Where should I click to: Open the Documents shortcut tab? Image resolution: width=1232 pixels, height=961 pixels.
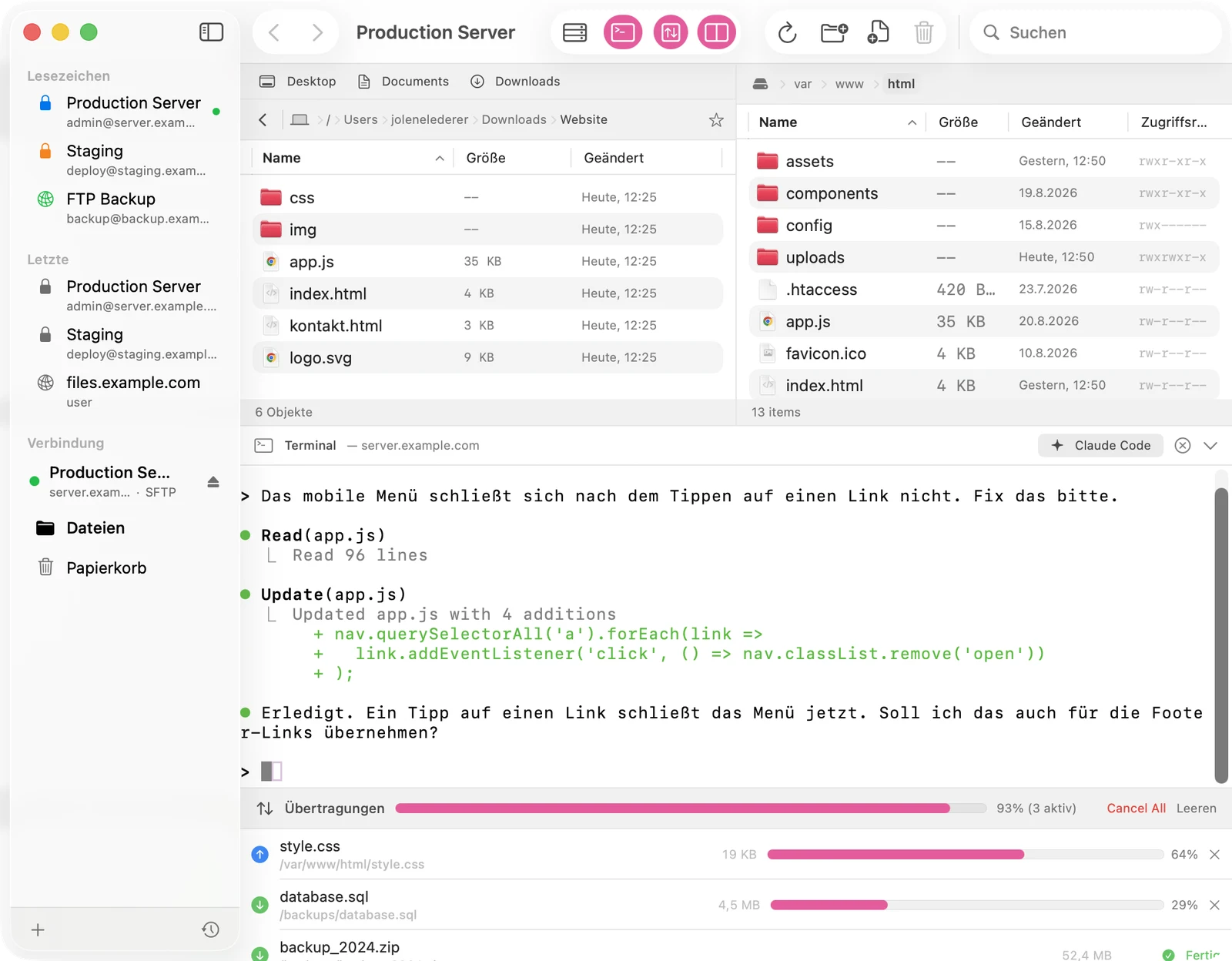point(403,82)
